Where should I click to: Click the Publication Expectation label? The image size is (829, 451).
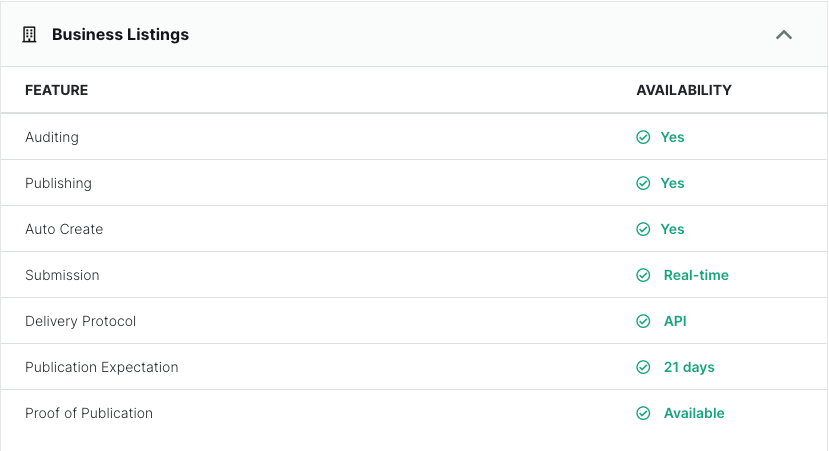click(x=102, y=367)
